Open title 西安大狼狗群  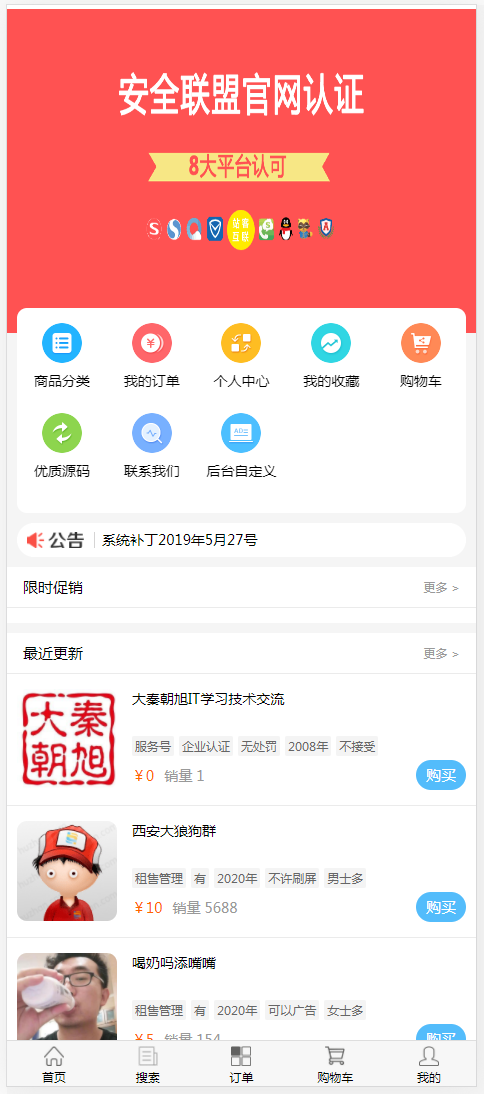pos(174,832)
